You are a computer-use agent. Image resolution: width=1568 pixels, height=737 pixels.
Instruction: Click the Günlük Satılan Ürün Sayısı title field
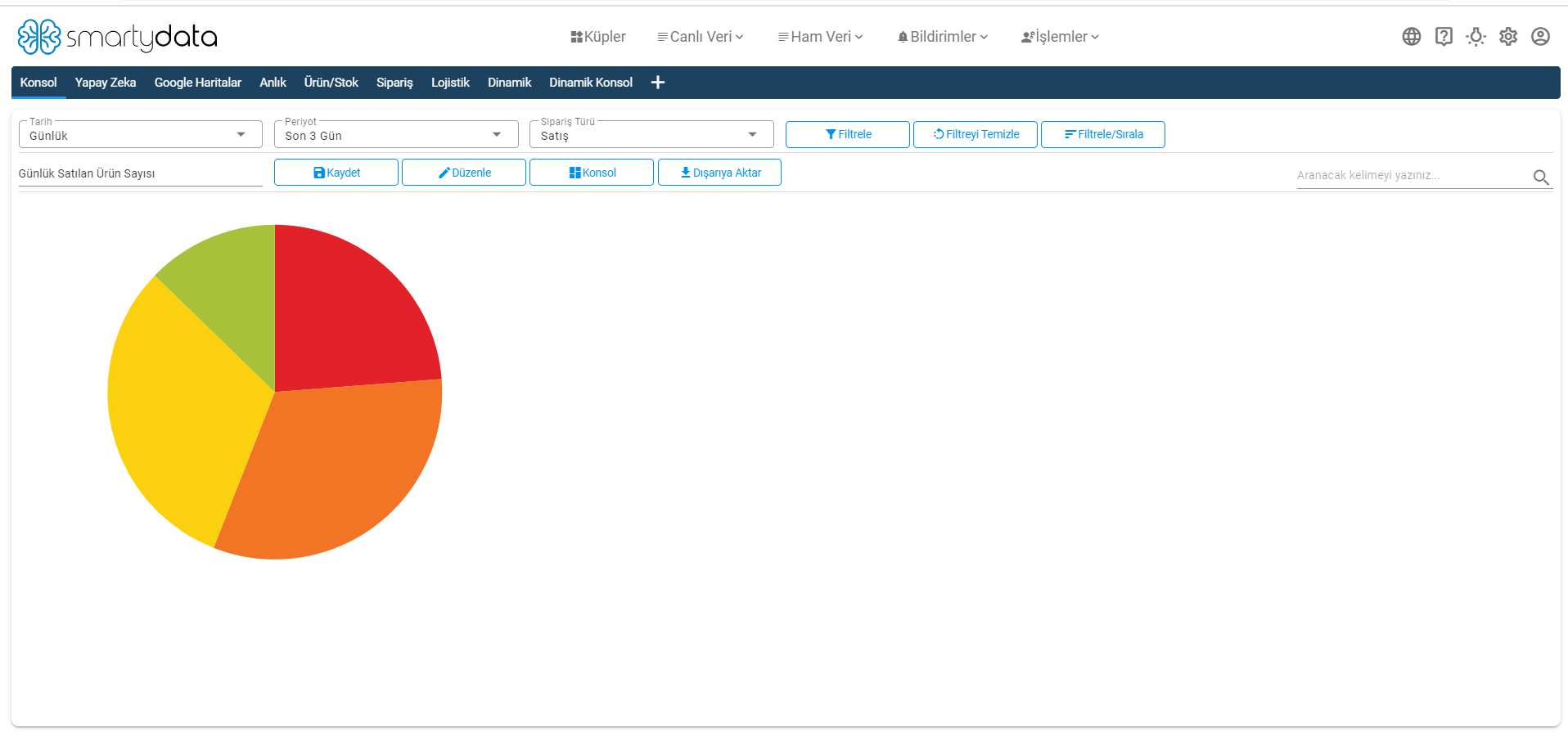tap(141, 173)
